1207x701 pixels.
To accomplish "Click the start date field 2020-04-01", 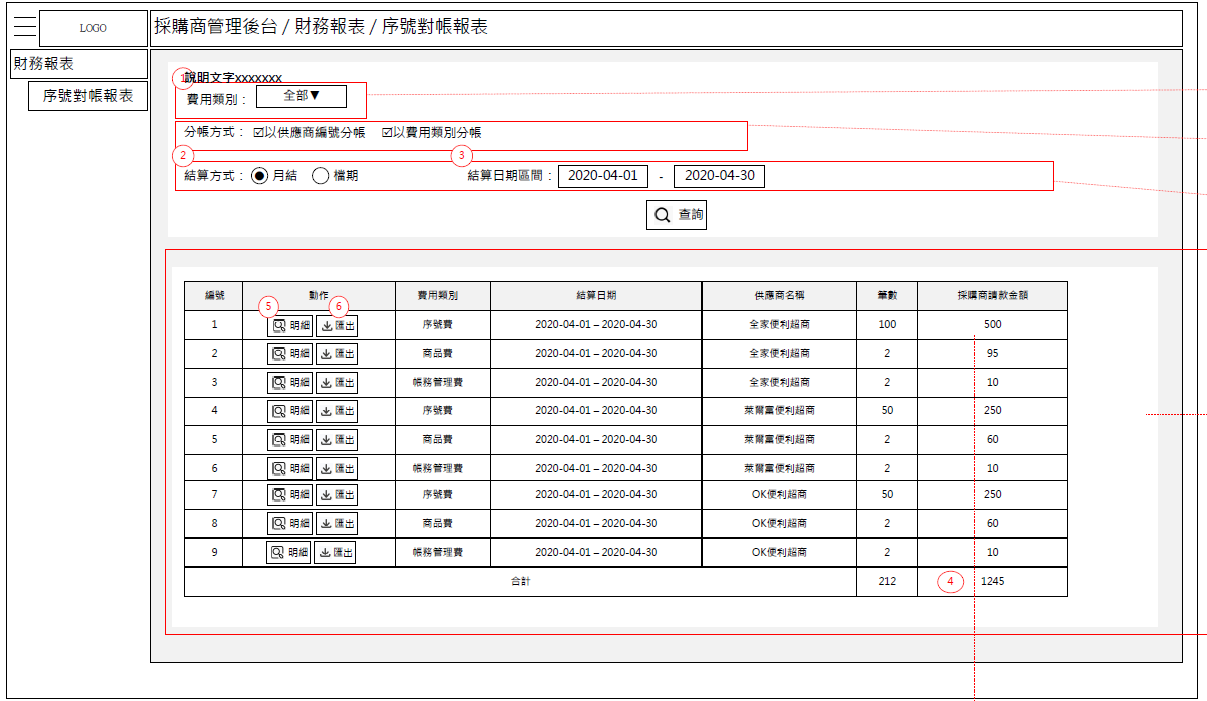I will (x=602, y=175).
